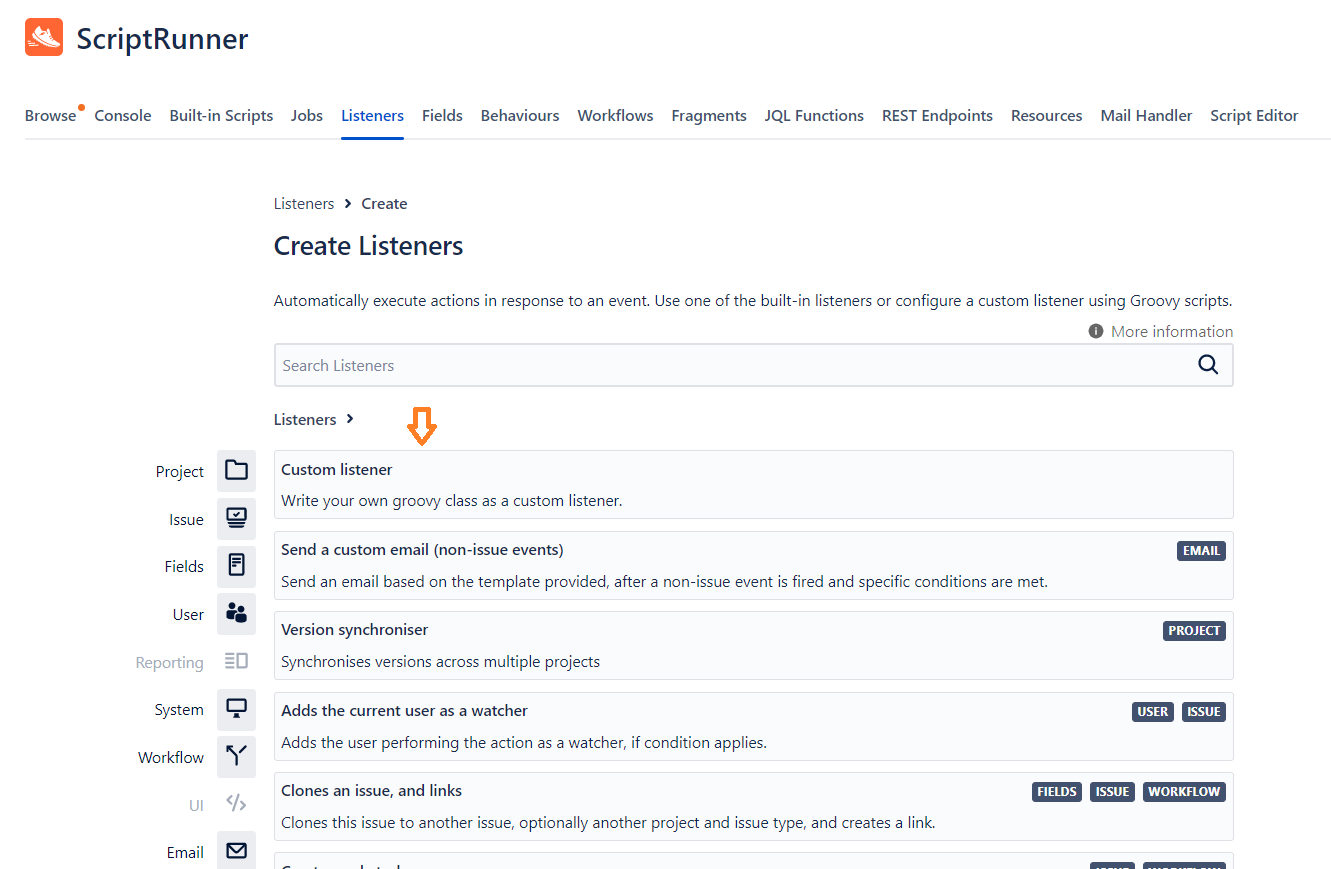Go to the Script Editor tab
This screenshot has width=1331, height=869.
point(1254,116)
